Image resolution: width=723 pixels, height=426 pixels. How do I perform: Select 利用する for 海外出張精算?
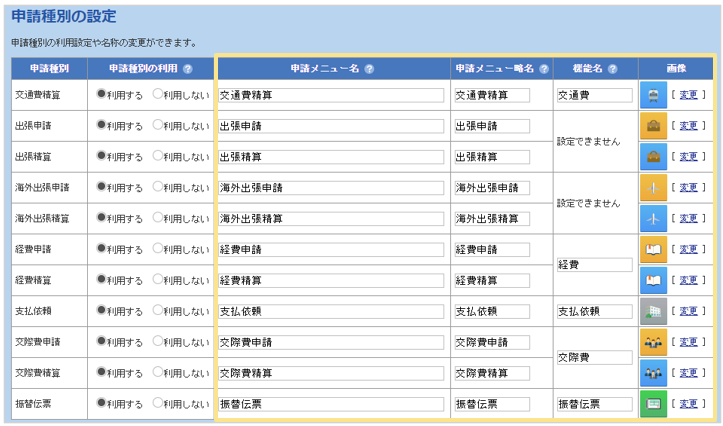pos(101,218)
